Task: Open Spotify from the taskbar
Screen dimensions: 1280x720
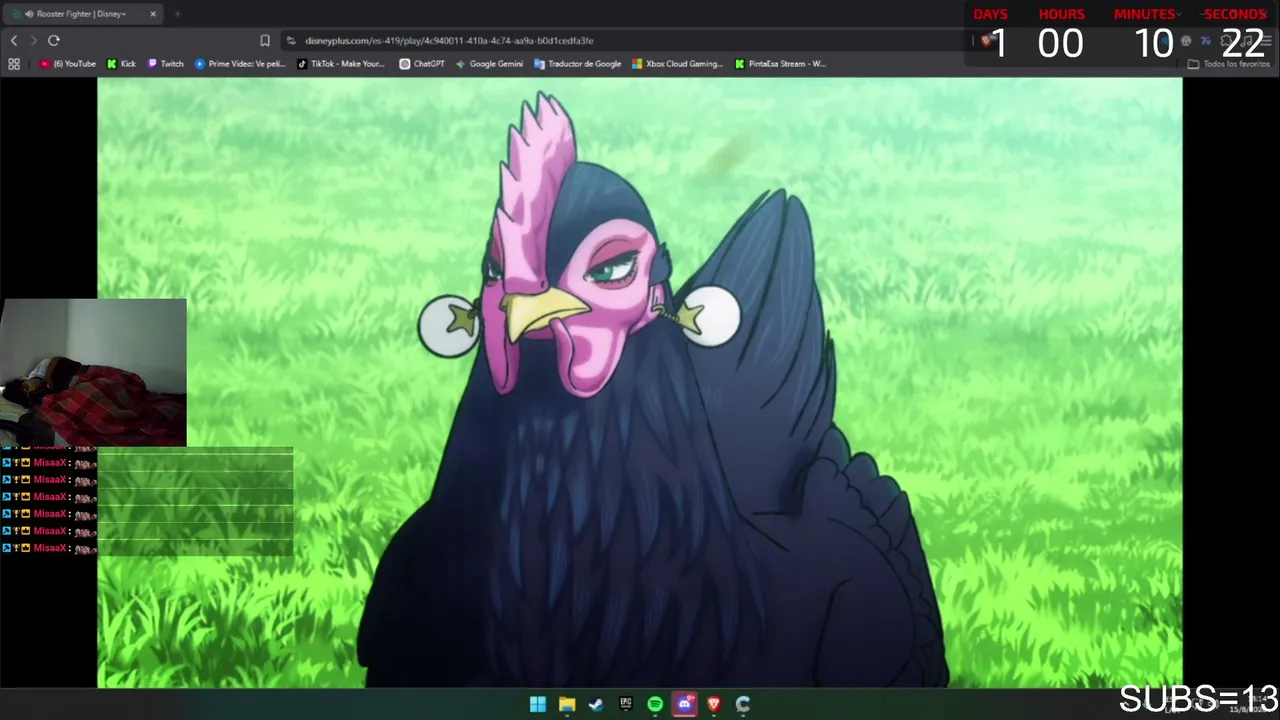Action: (x=655, y=704)
